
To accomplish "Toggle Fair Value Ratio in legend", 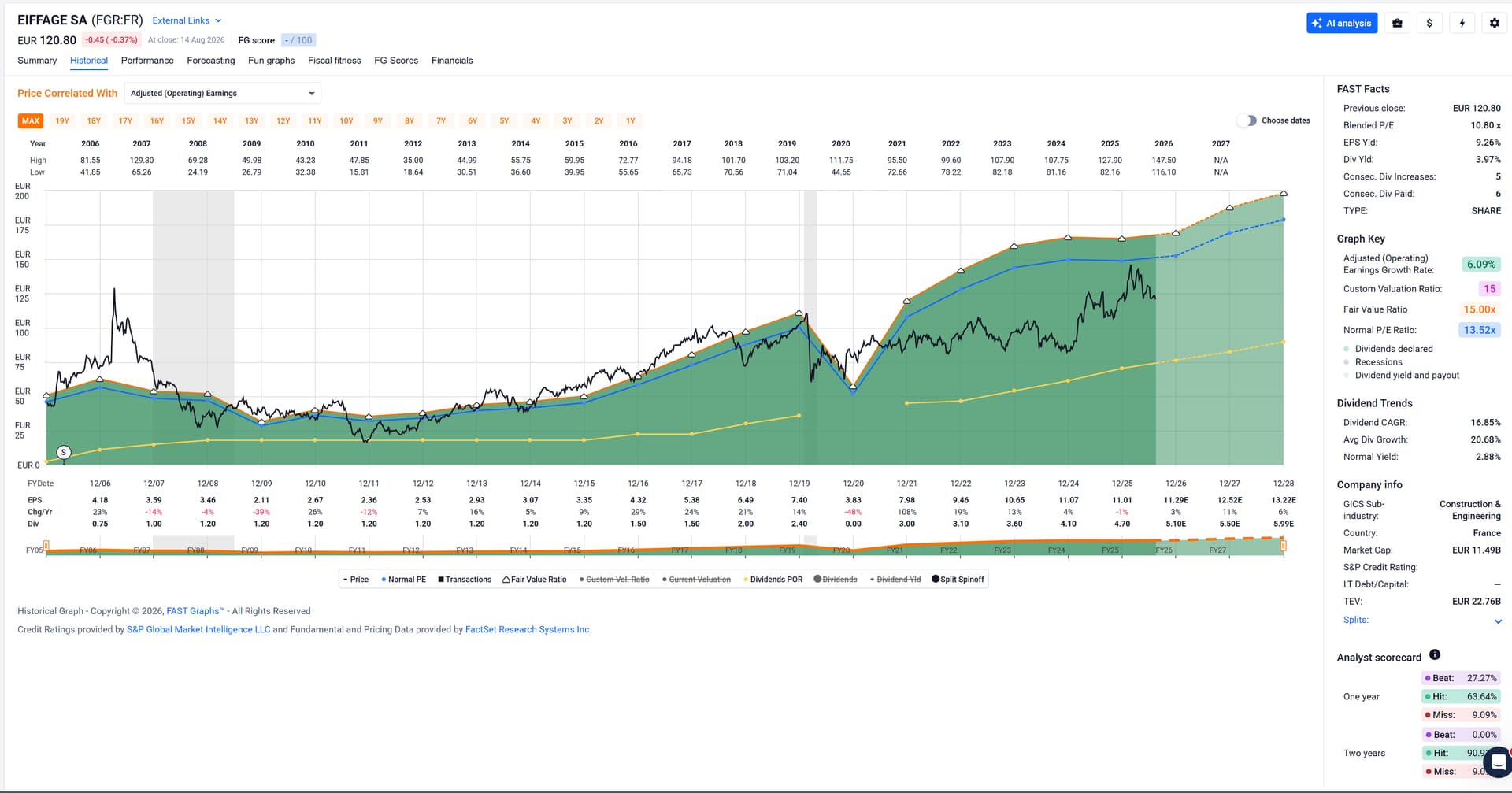I will [535, 580].
